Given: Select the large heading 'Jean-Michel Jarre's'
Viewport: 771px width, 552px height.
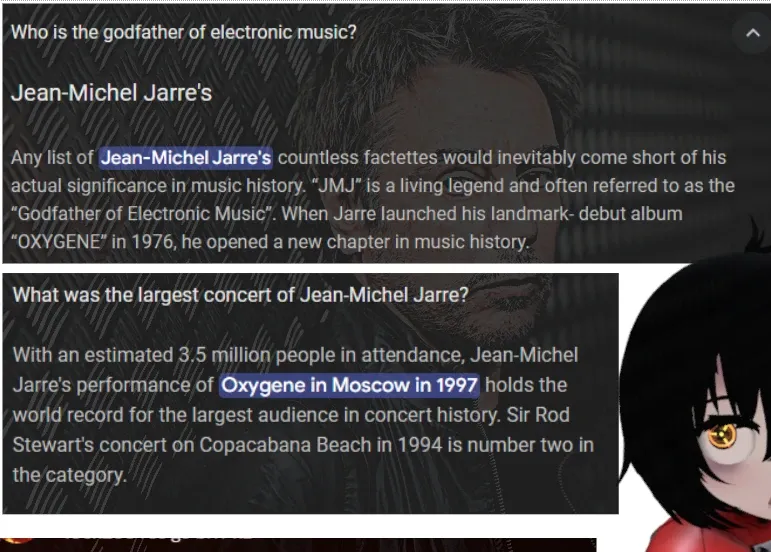Looking at the screenshot, I should coord(112,92).
